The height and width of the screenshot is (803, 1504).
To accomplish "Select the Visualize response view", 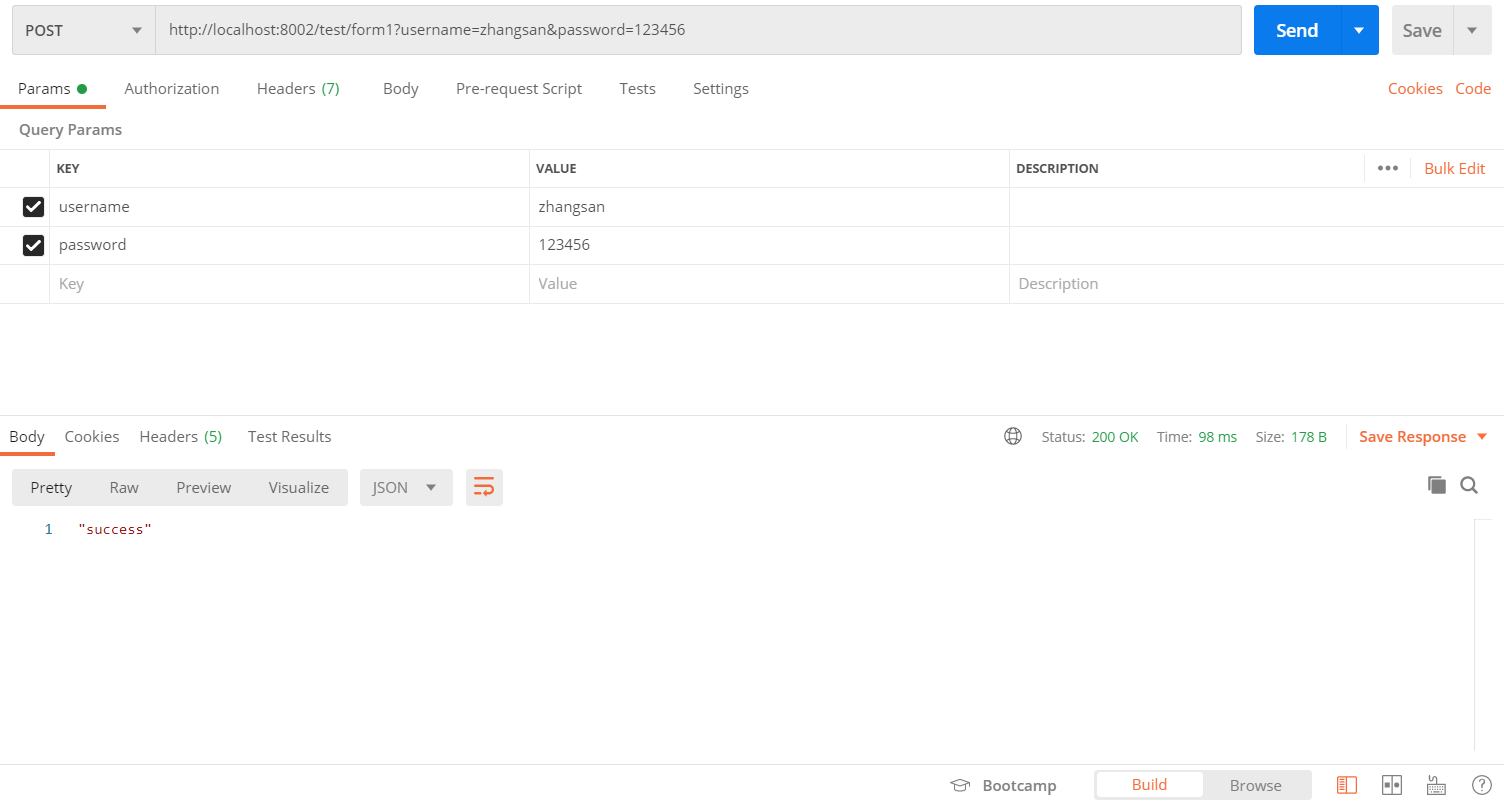I will pyautogui.click(x=298, y=487).
